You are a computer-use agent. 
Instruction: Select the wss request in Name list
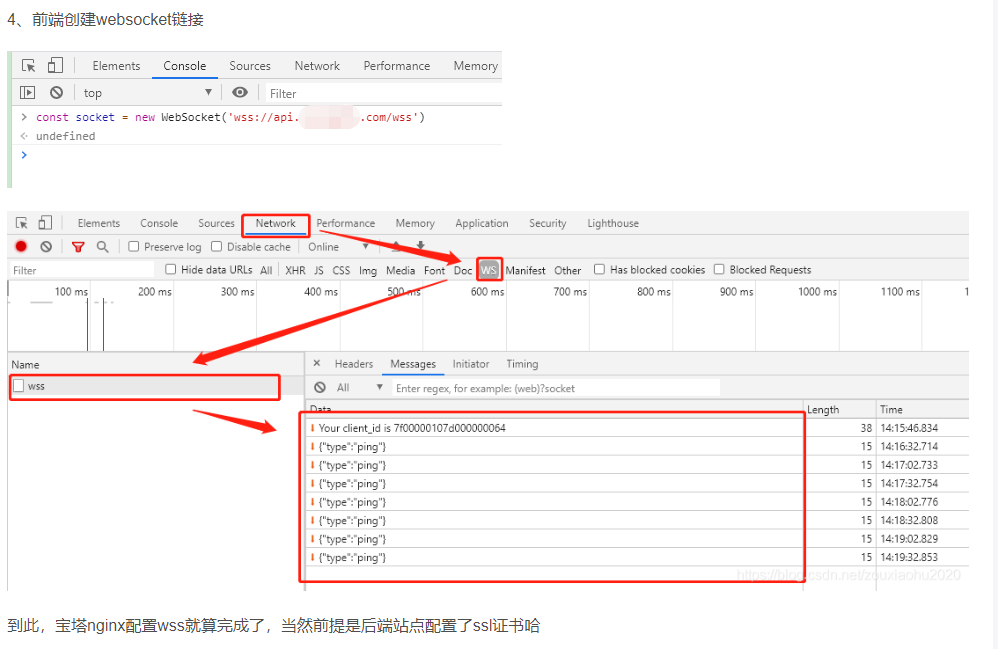[36, 386]
